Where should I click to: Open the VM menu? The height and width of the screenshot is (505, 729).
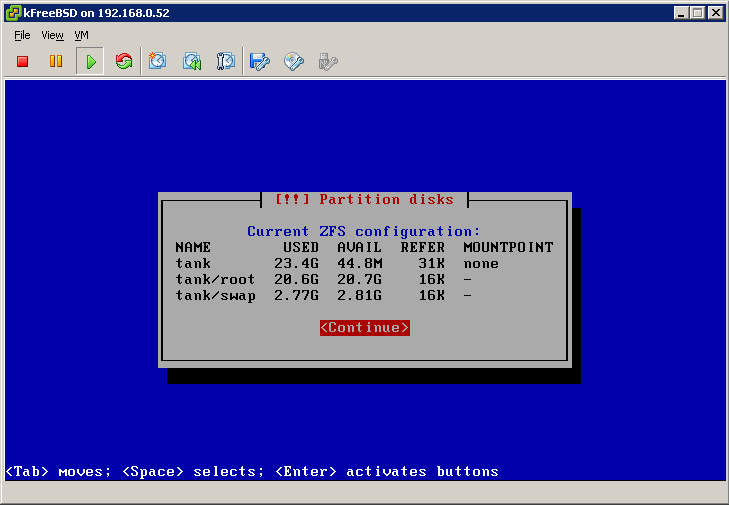(x=81, y=35)
